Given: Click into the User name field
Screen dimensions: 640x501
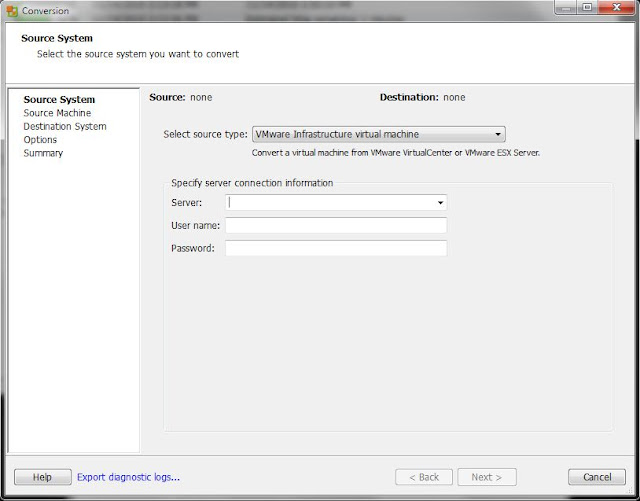Looking at the screenshot, I should point(336,225).
